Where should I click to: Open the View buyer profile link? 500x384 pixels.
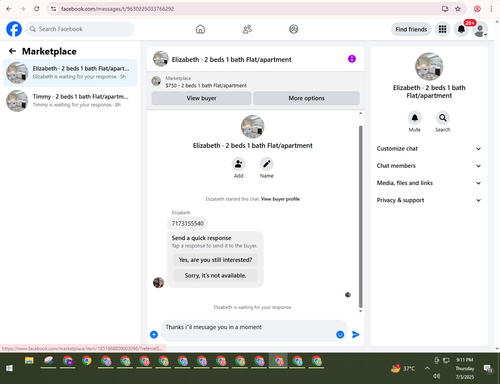point(280,199)
